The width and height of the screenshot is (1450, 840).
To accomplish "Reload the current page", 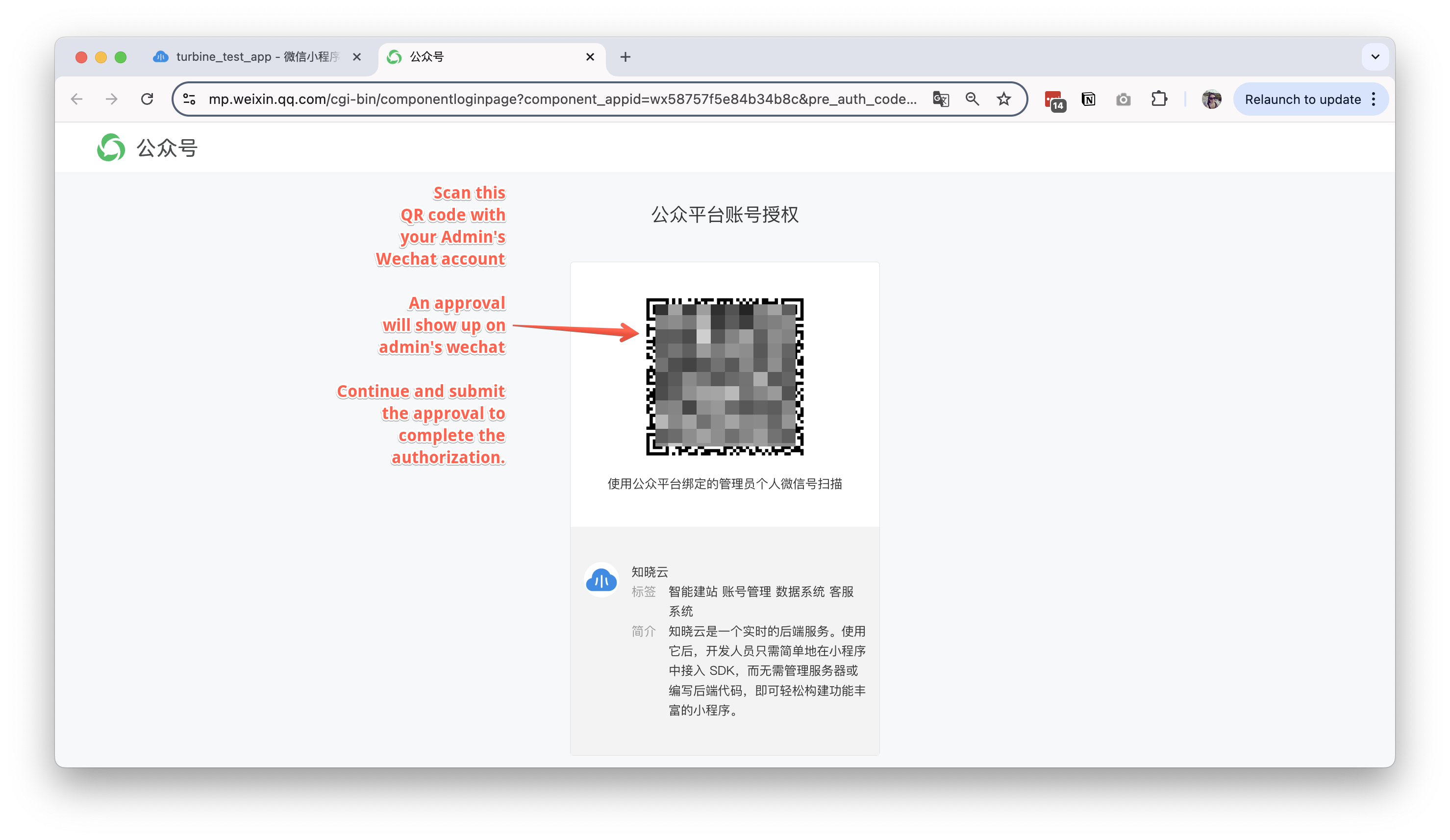I will coord(147,99).
